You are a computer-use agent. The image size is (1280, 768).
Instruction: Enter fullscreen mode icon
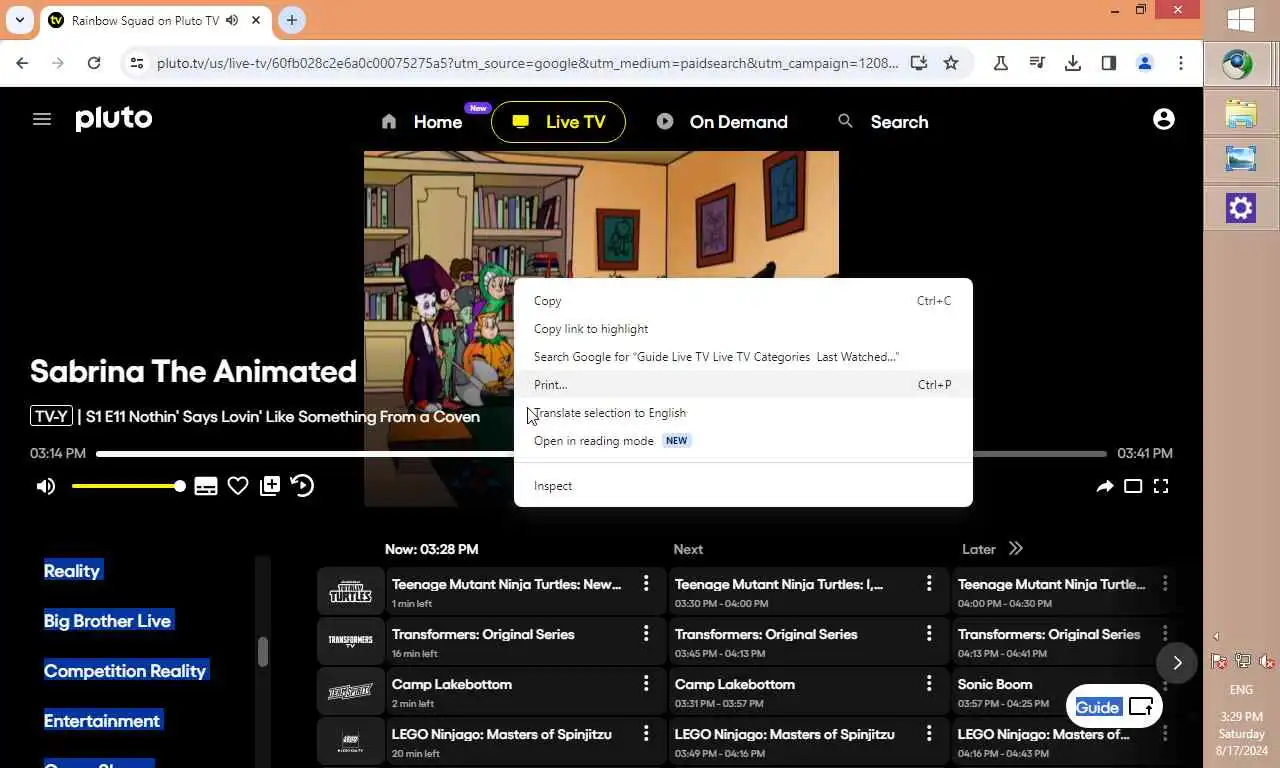(x=1161, y=486)
